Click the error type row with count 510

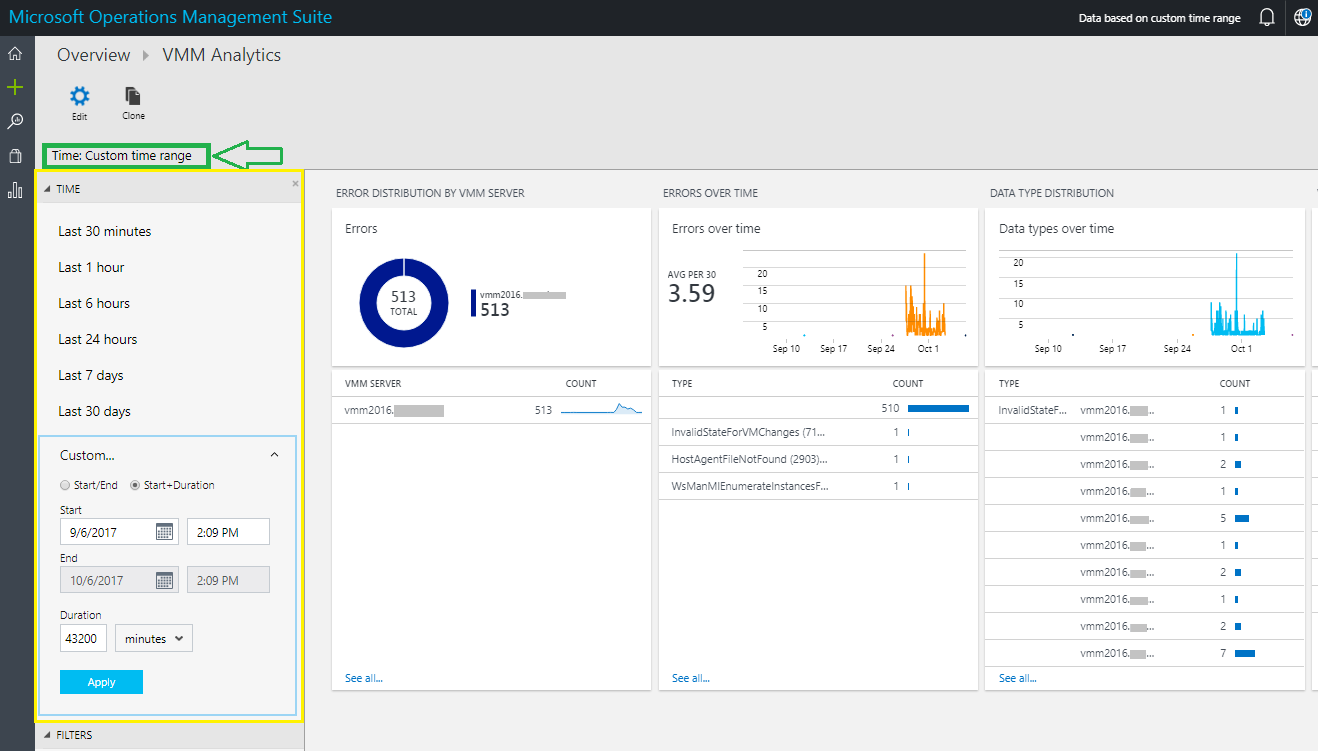818,408
